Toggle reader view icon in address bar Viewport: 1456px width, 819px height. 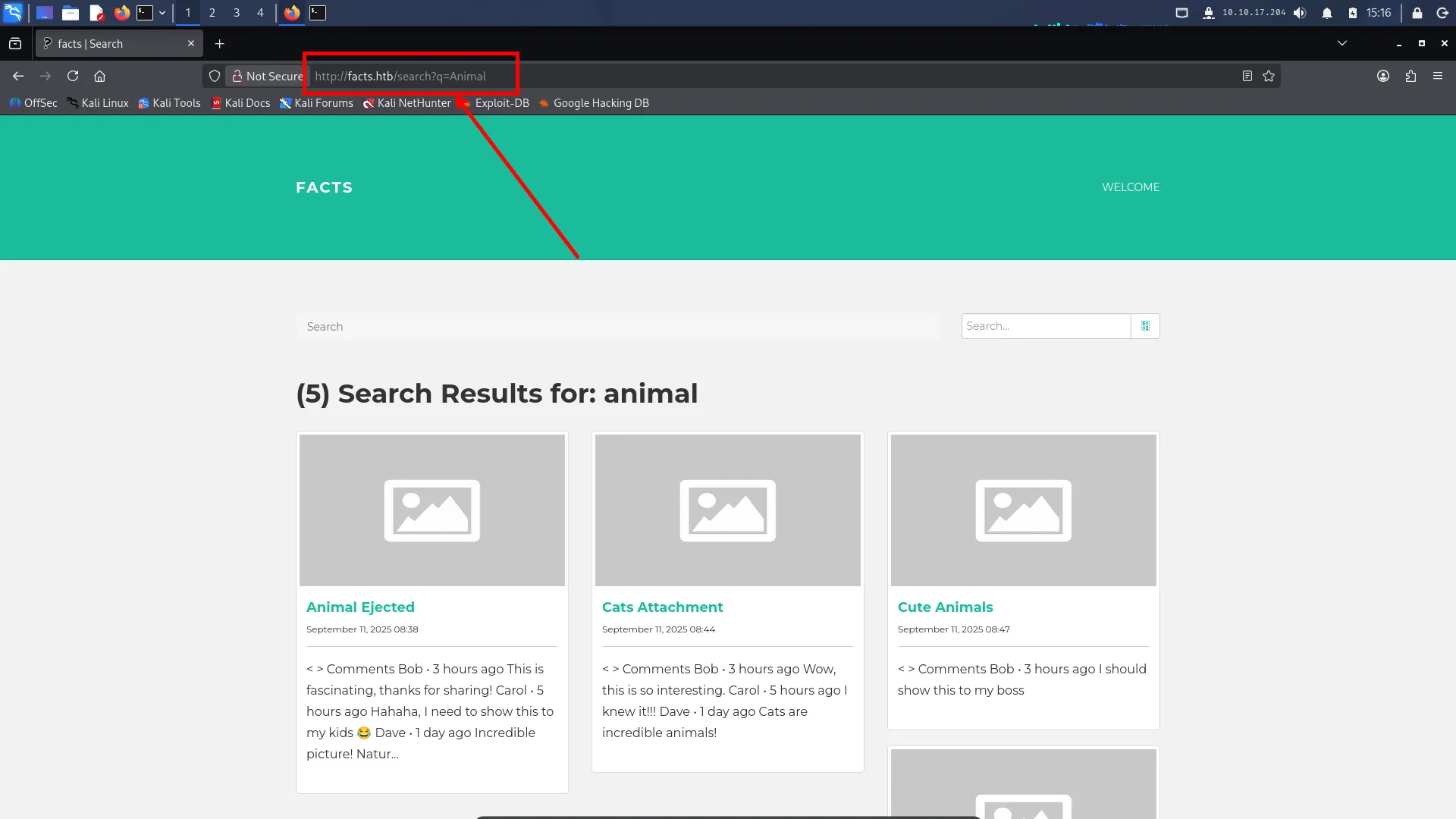[1247, 76]
